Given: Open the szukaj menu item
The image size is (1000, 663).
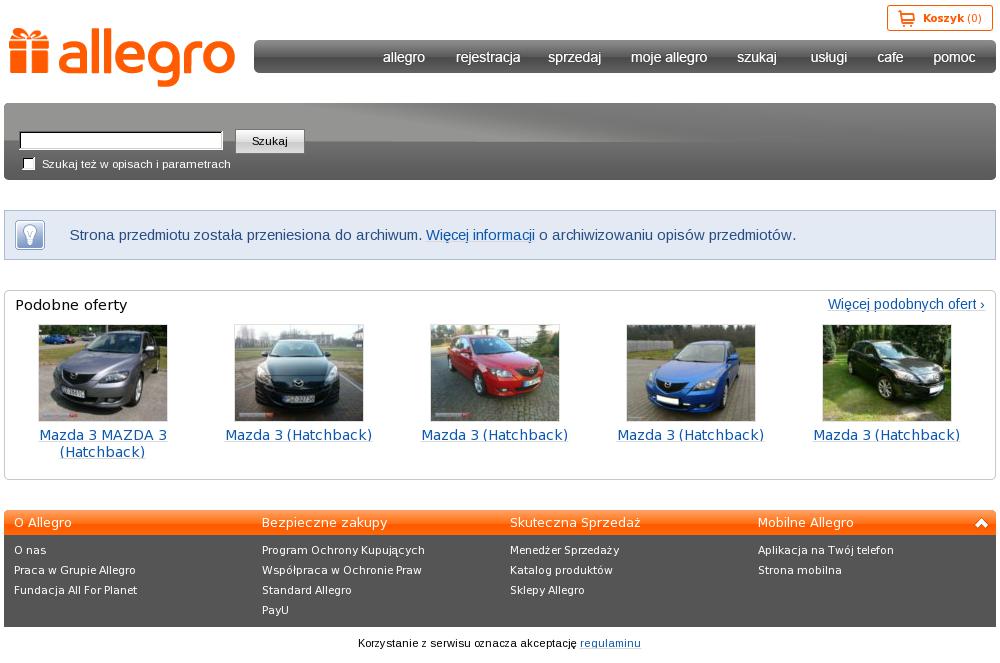Looking at the screenshot, I should coord(757,57).
